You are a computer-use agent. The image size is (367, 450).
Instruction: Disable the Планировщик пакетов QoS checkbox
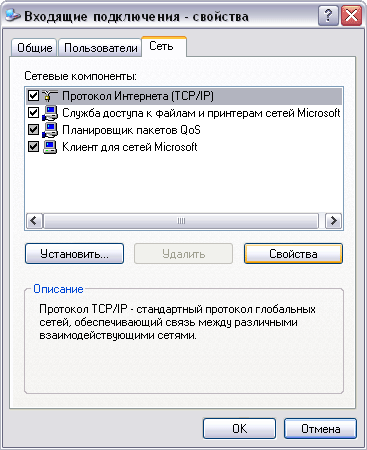33,130
